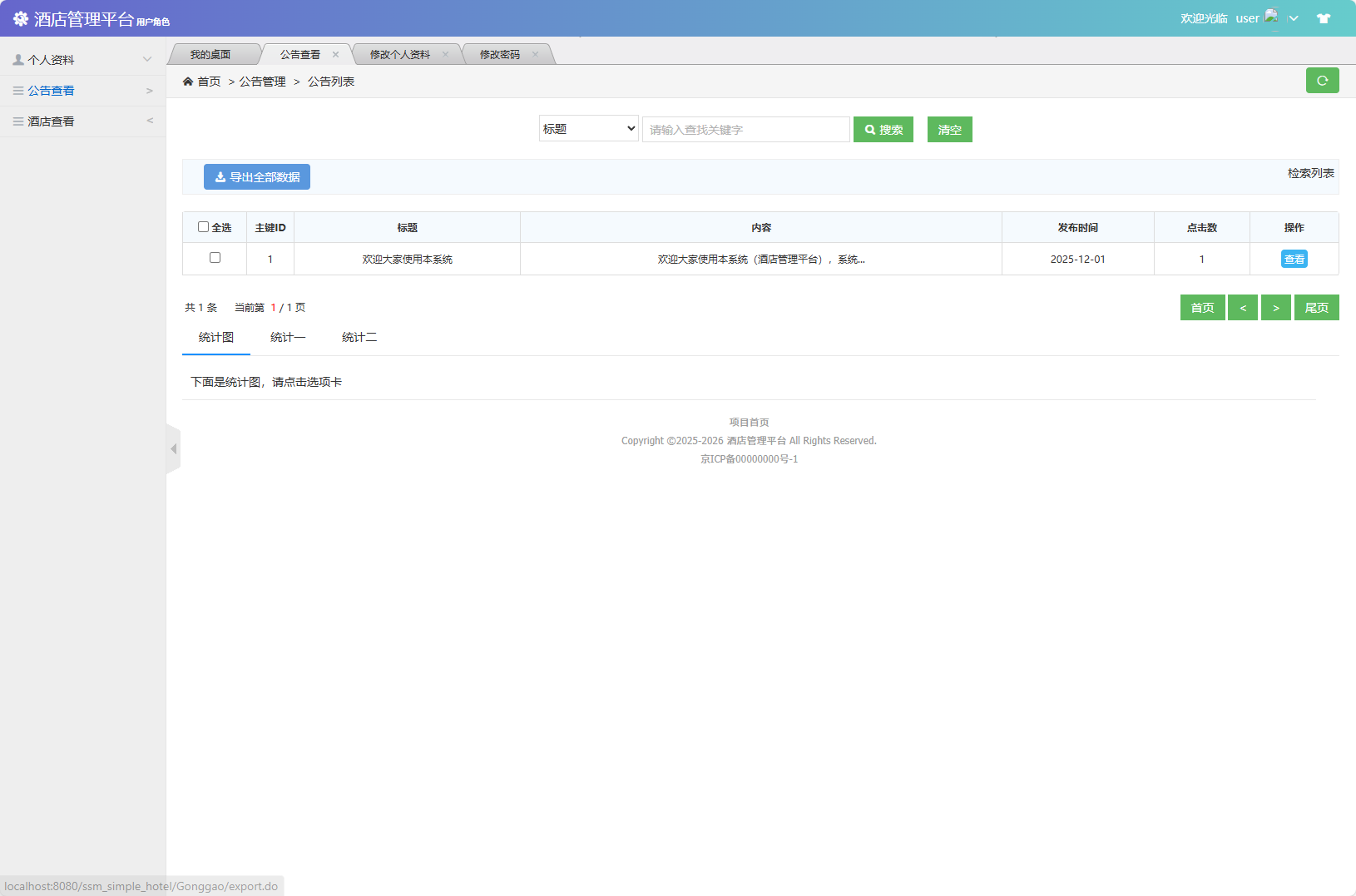Check the 全选 select-all checkbox
This screenshot has height=896, width=1356.
[204, 225]
